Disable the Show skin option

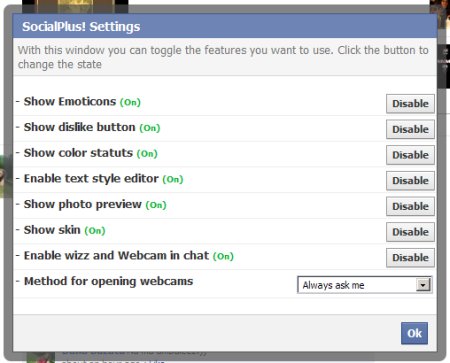(x=410, y=232)
